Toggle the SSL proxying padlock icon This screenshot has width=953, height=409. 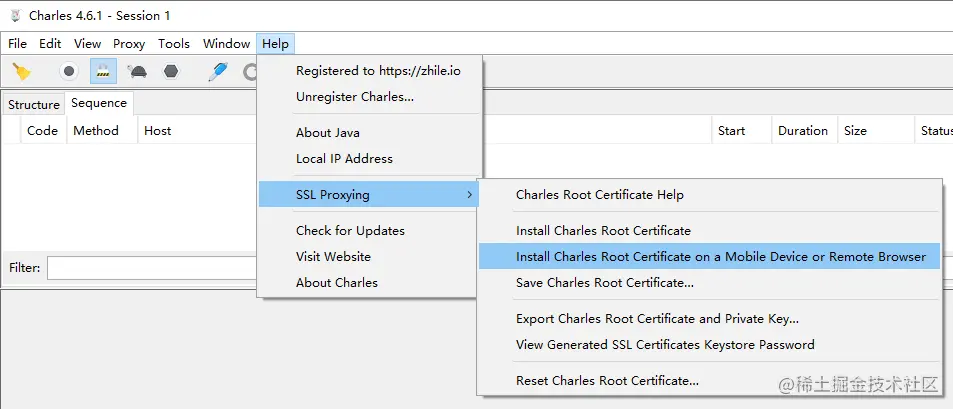103,72
